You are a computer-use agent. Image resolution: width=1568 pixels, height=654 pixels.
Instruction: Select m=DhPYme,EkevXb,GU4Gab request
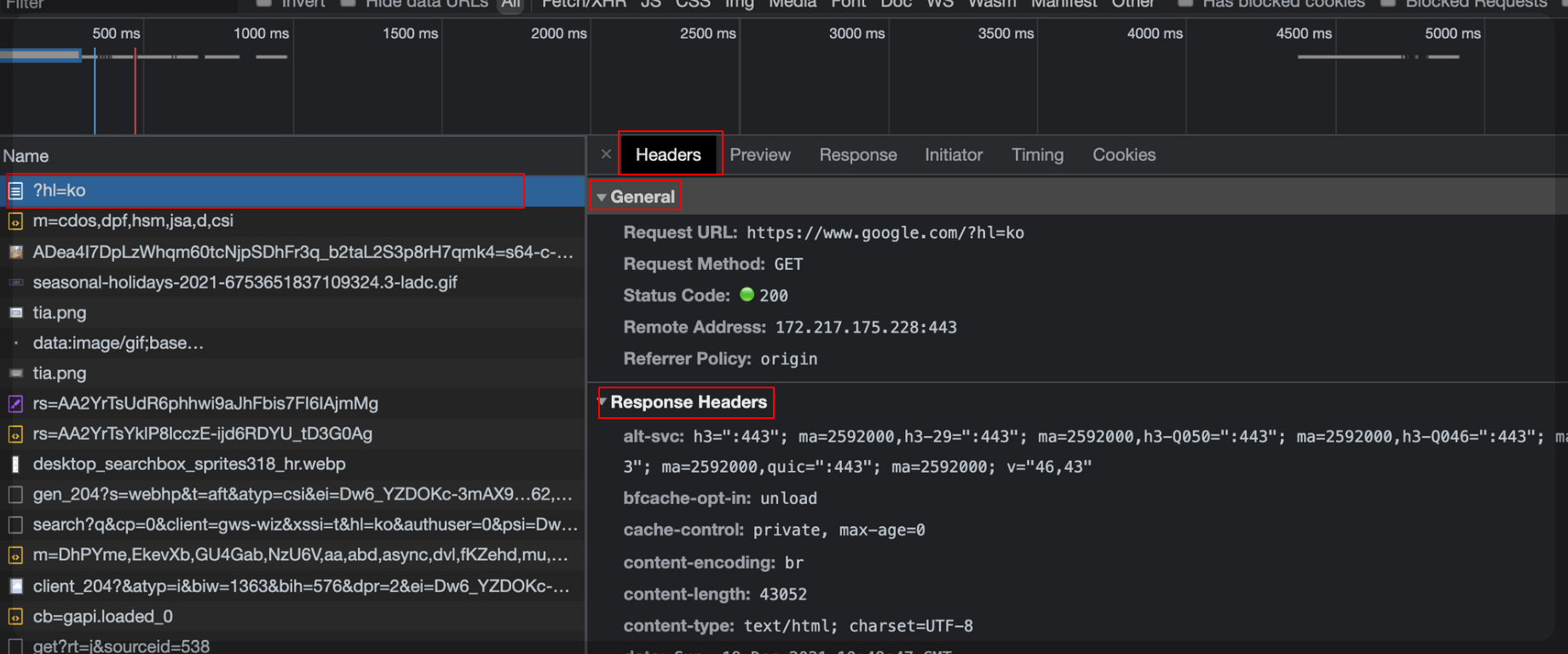point(292,555)
